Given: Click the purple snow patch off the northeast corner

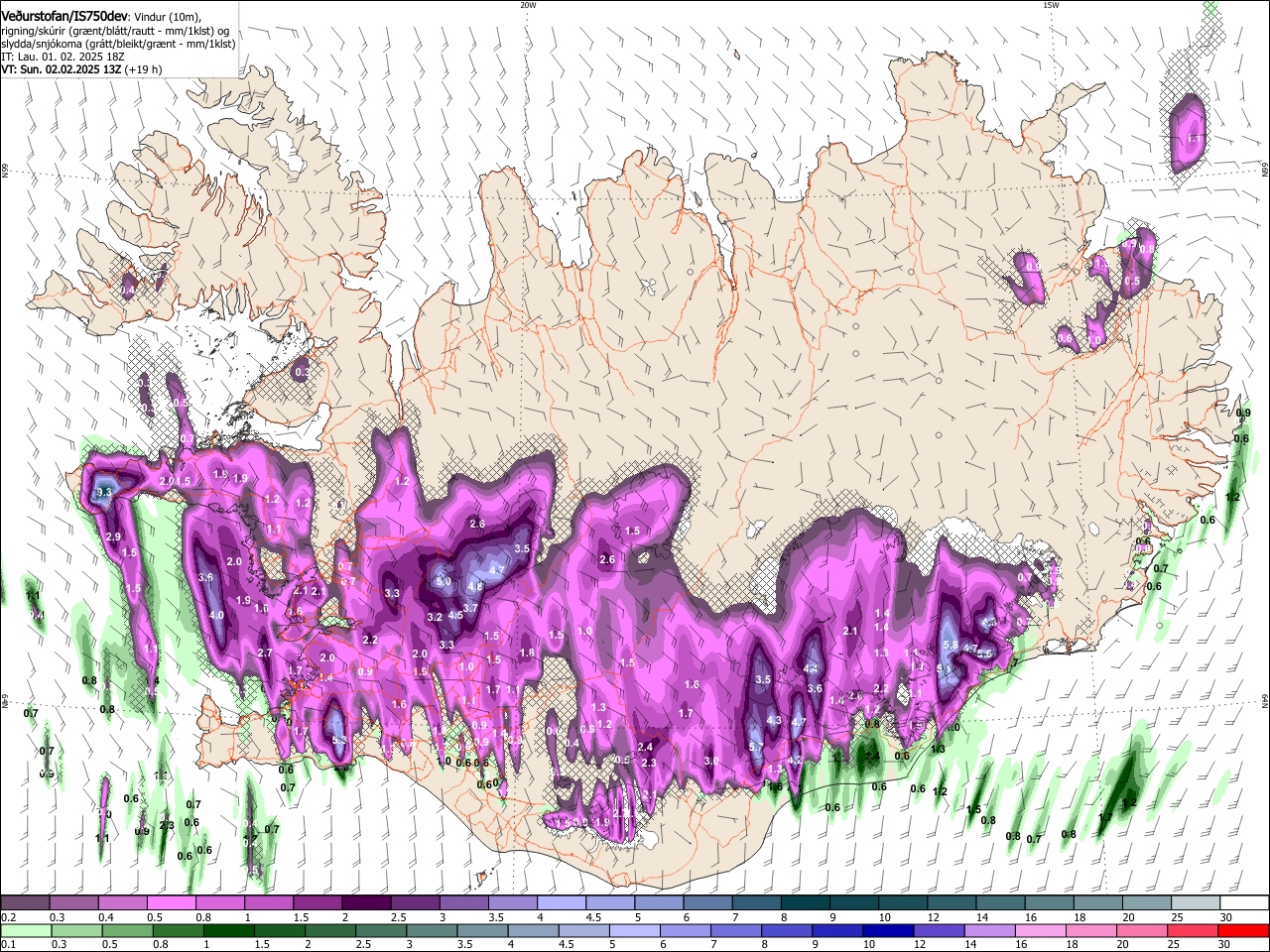Looking at the screenshot, I should [x=1189, y=132].
